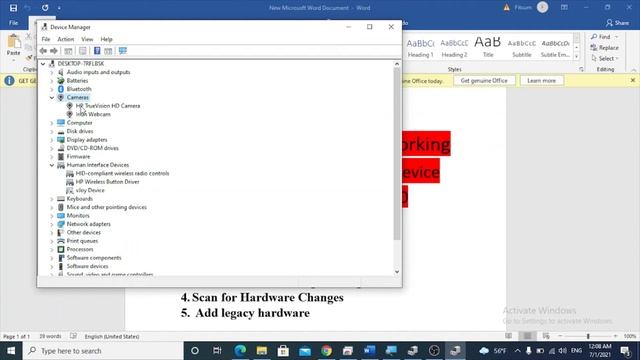Open Windows Start menu
The image size is (640, 360).
click(x=11, y=351)
